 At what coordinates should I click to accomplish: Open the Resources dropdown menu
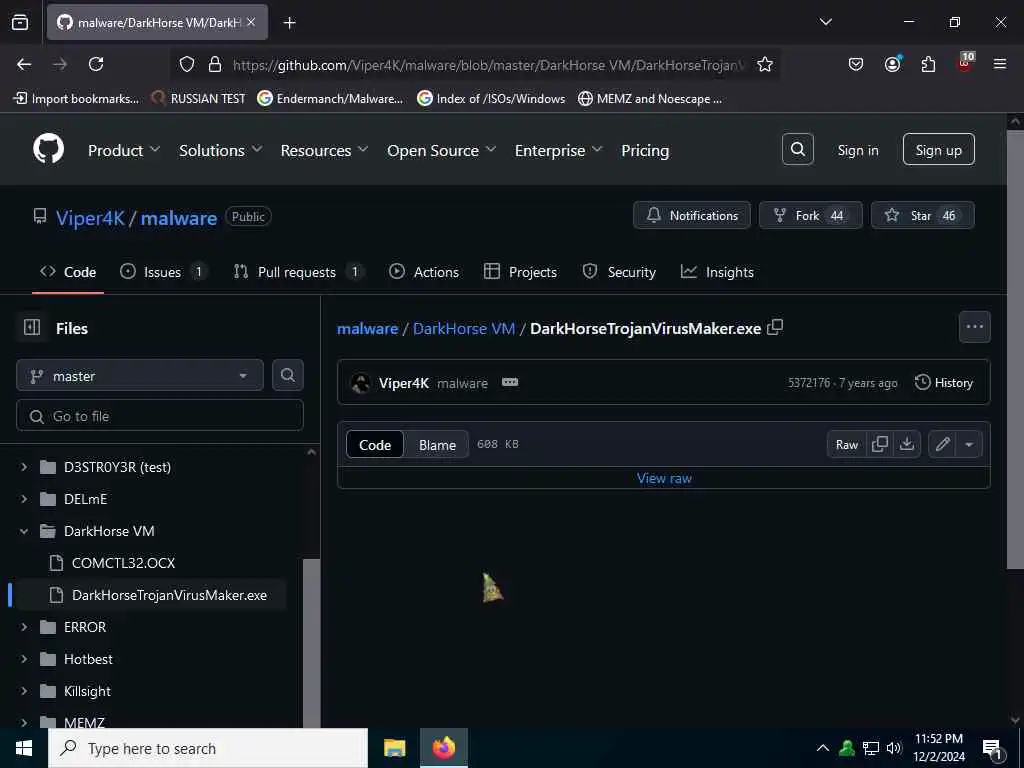(x=324, y=150)
